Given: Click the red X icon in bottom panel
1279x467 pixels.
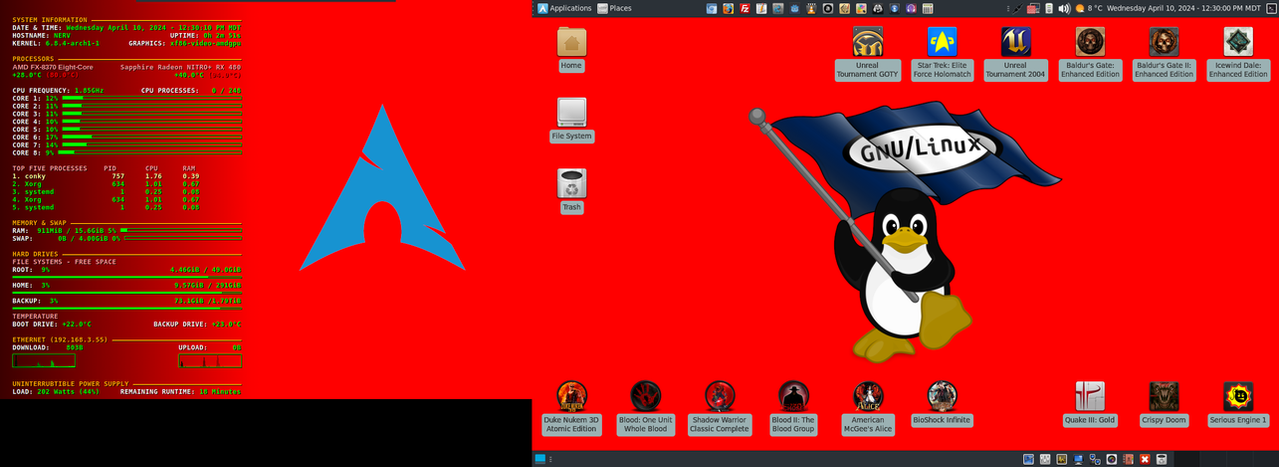Looking at the screenshot, I should [x=1145, y=459].
